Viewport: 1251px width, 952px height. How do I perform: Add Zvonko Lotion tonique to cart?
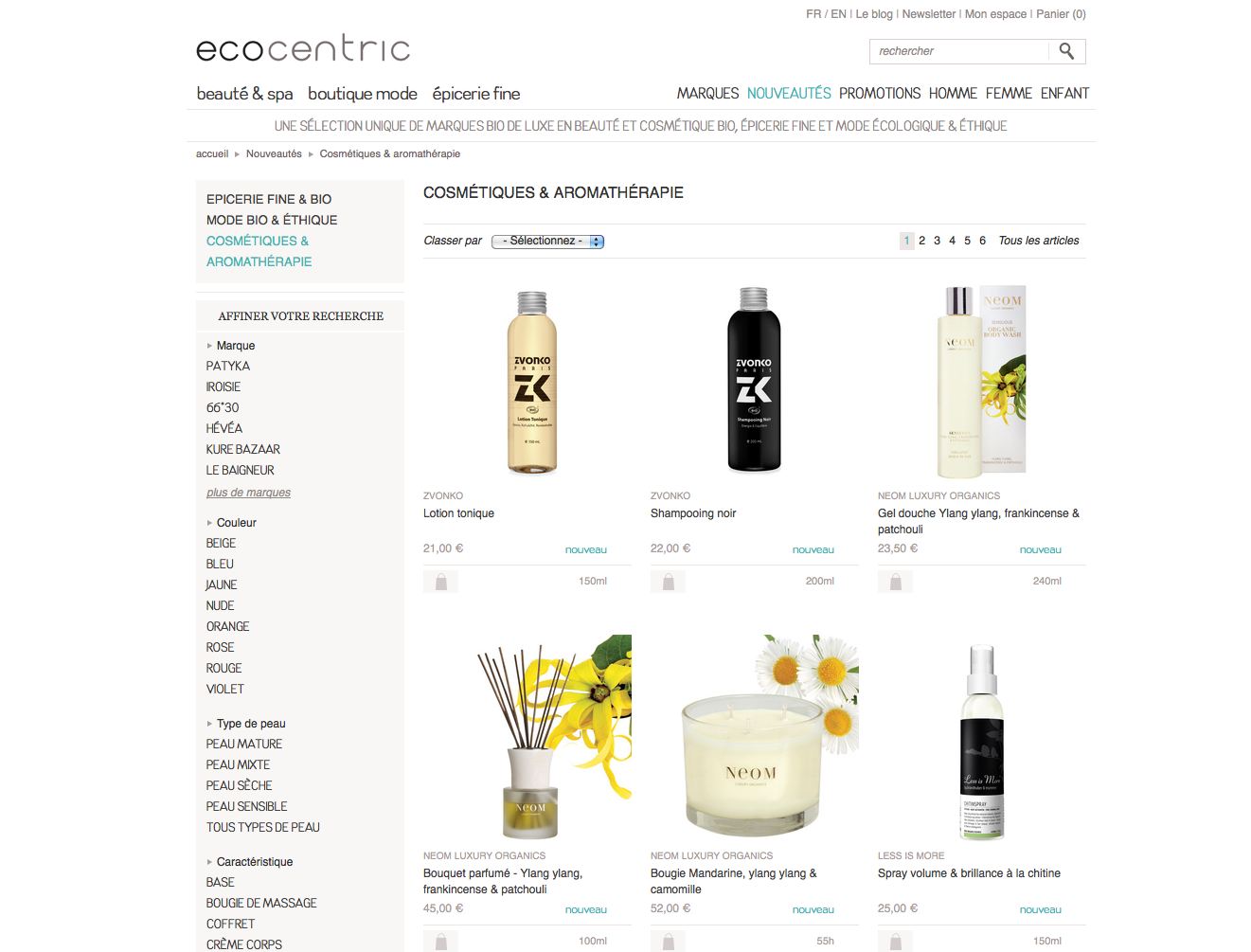440,582
